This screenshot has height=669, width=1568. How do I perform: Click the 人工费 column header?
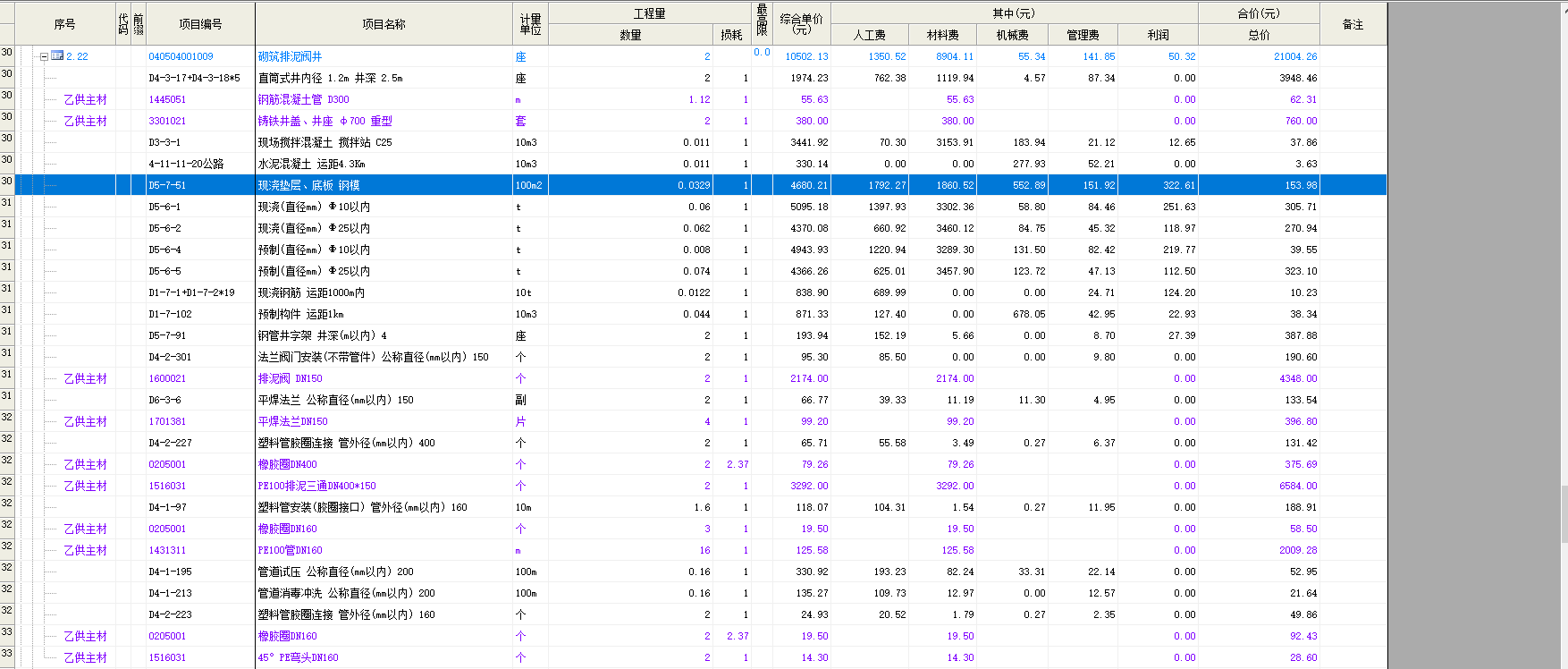tap(869, 35)
